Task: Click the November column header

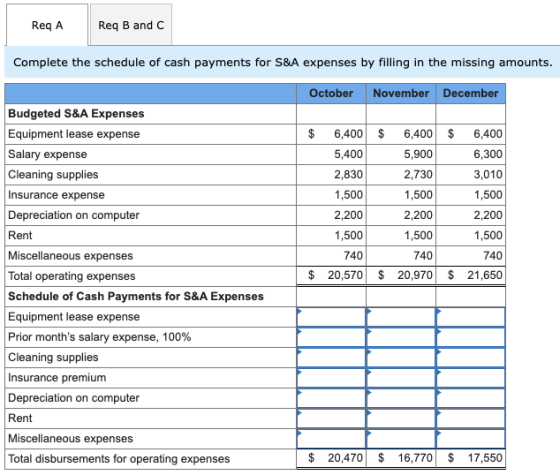Action: coord(401,94)
